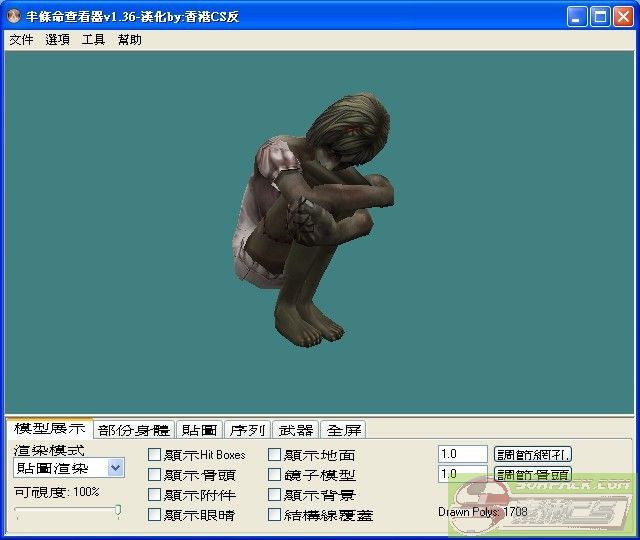The height and width of the screenshot is (540, 640).
Task: Switch to the 武器 tab
Action: (x=296, y=430)
